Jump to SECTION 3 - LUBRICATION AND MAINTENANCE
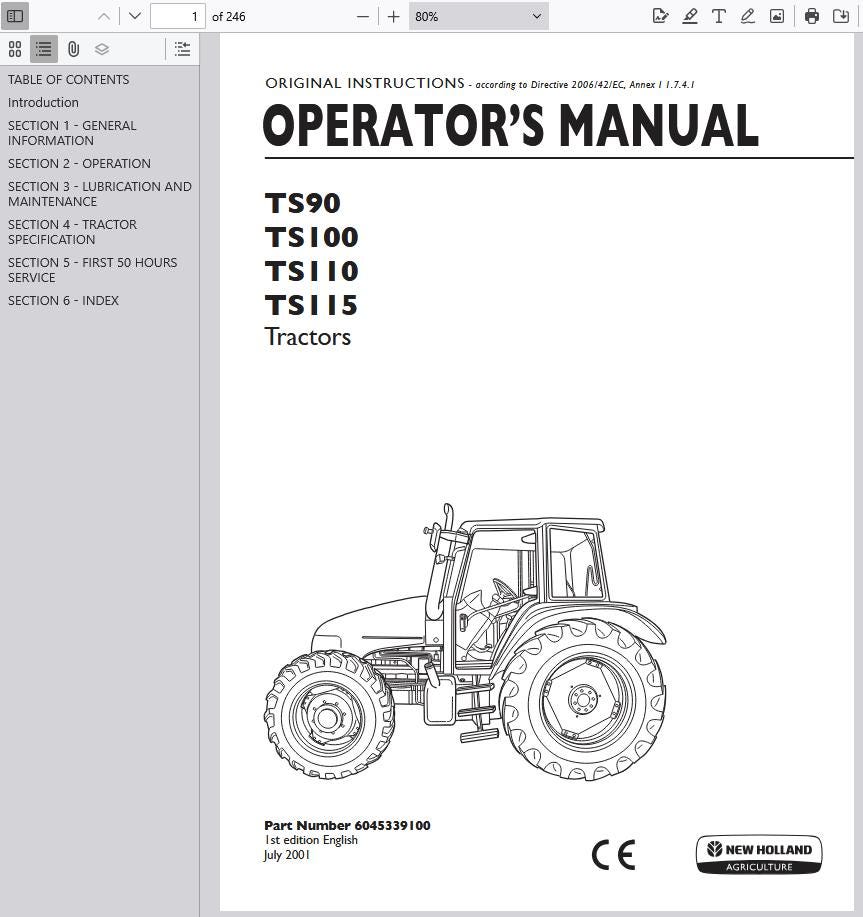The image size is (863, 917). [99, 194]
